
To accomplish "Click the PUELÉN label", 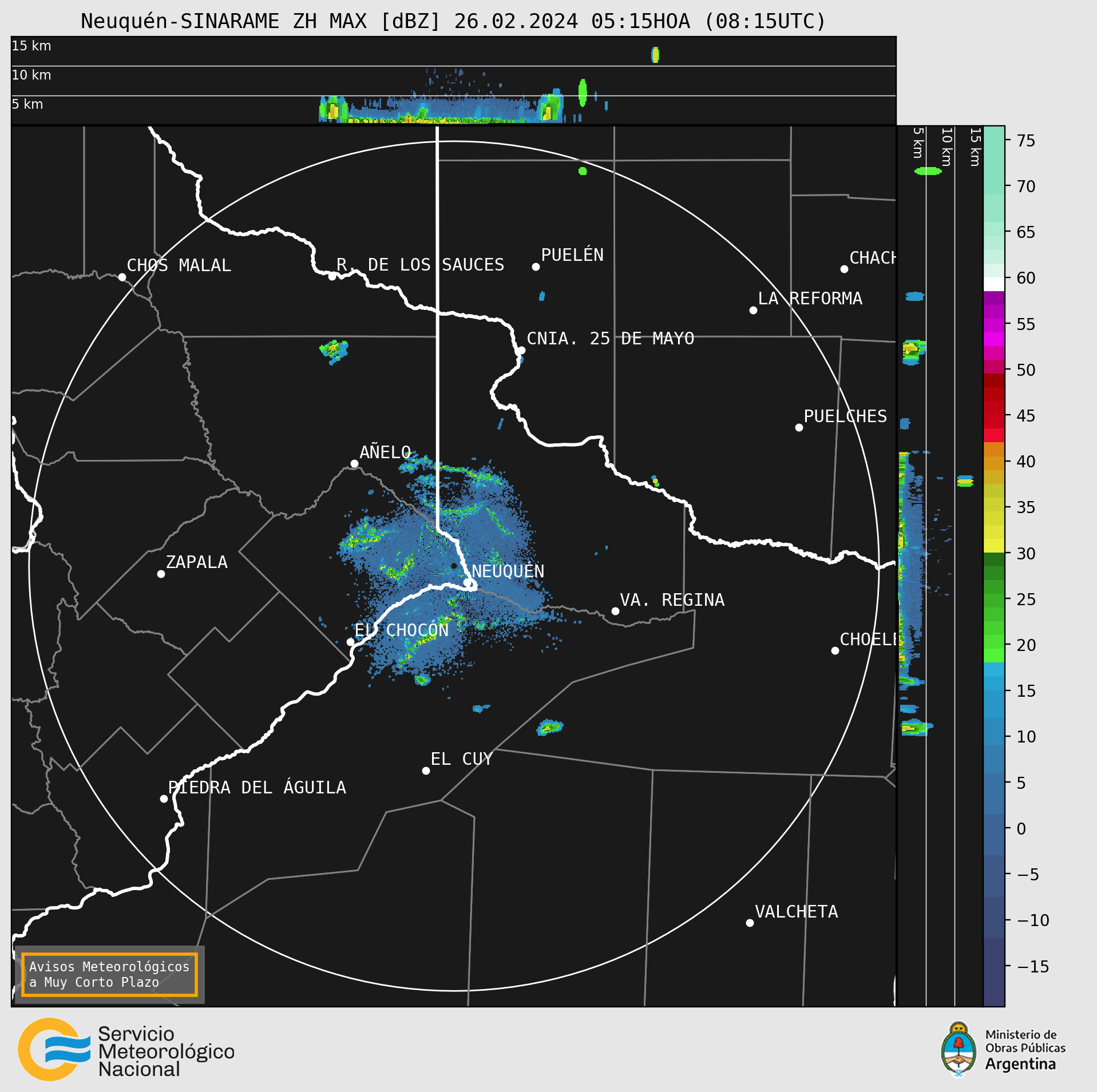I will tap(572, 255).
